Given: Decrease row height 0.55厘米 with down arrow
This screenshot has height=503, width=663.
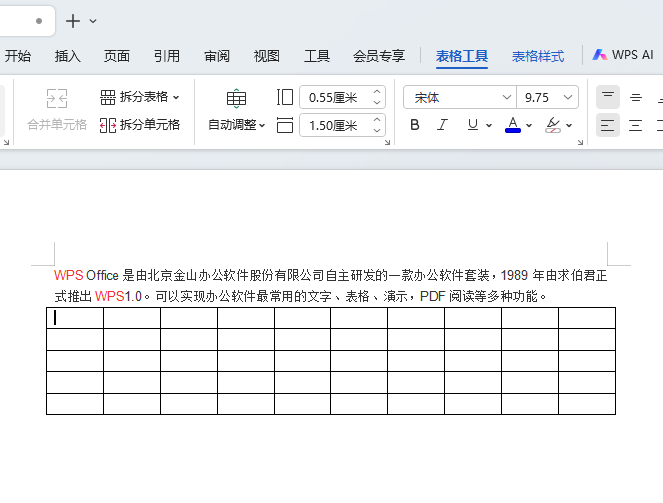Looking at the screenshot, I should 377,103.
